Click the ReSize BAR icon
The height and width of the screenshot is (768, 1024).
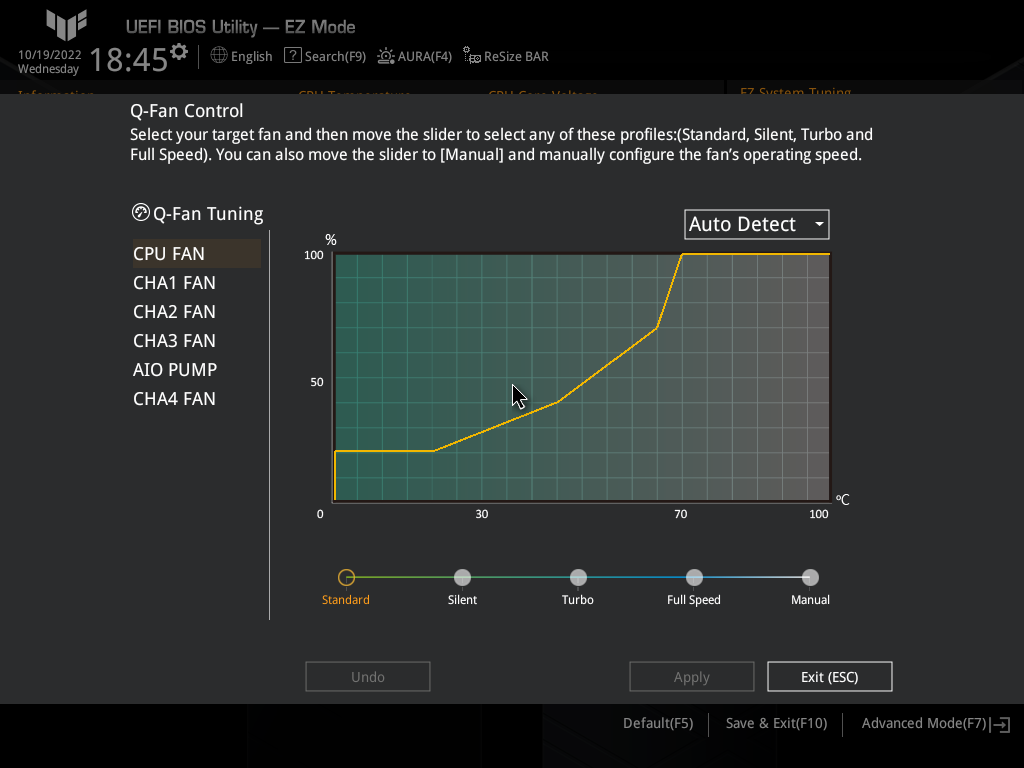pos(469,56)
